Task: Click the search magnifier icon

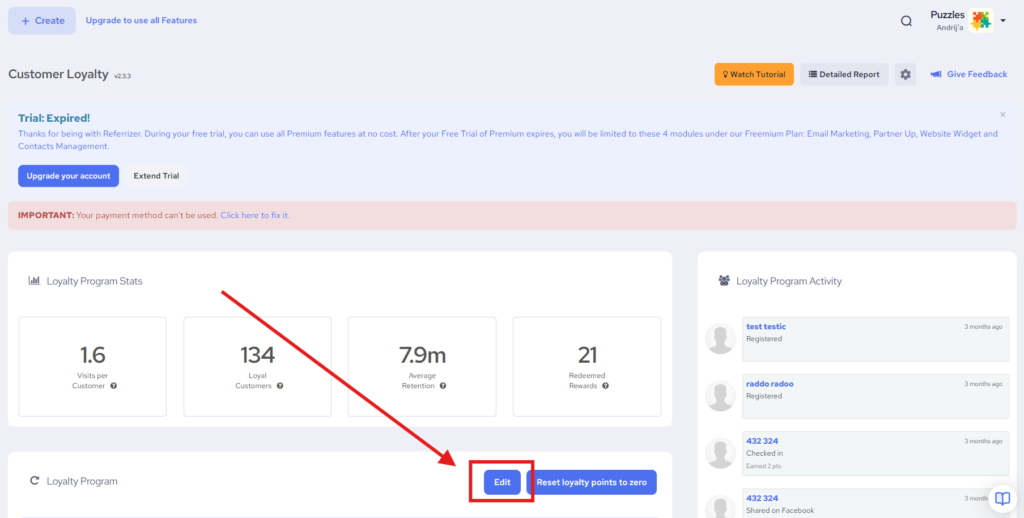Action: coord(906,21)
